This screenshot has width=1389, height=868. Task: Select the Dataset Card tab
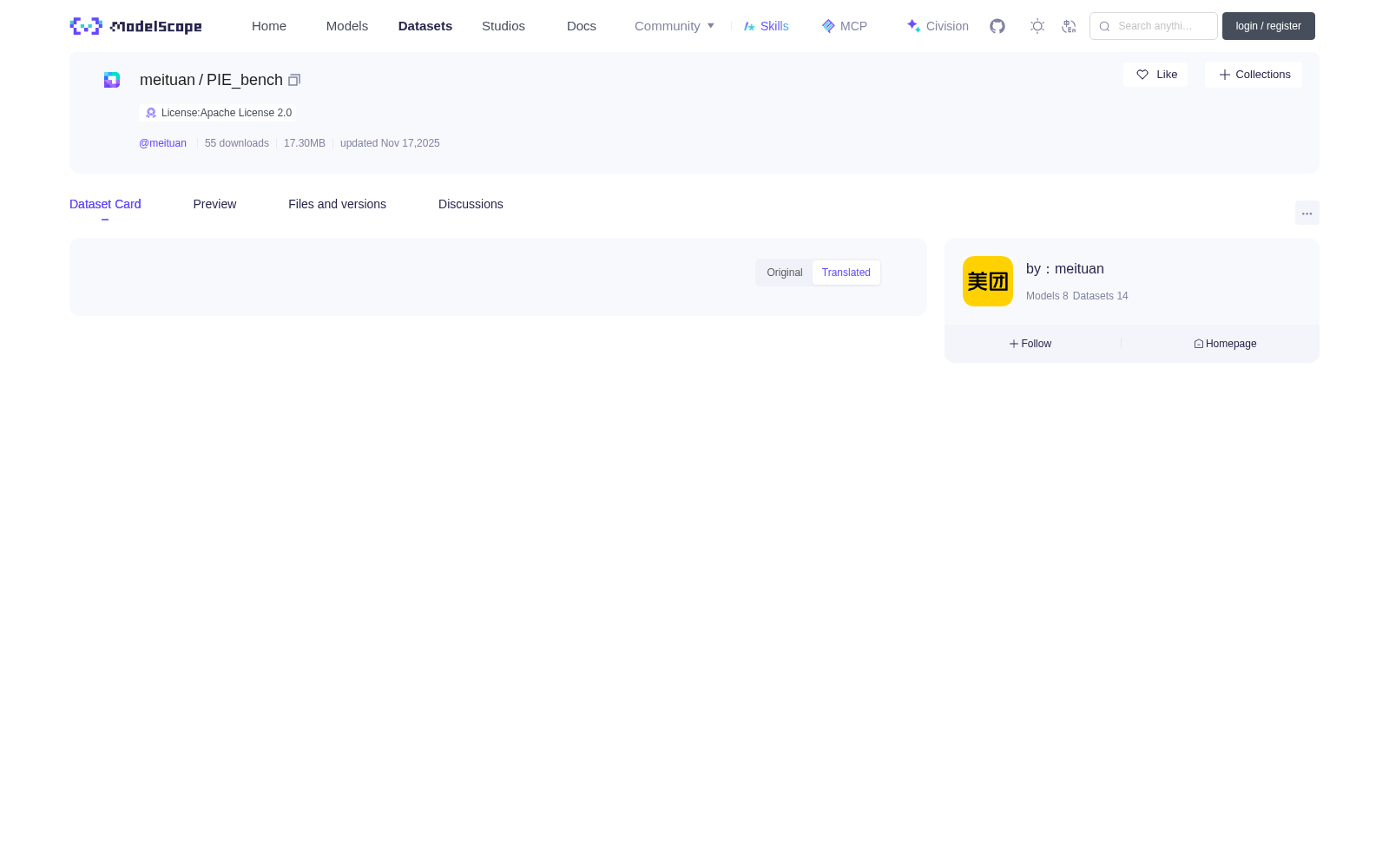105,204
